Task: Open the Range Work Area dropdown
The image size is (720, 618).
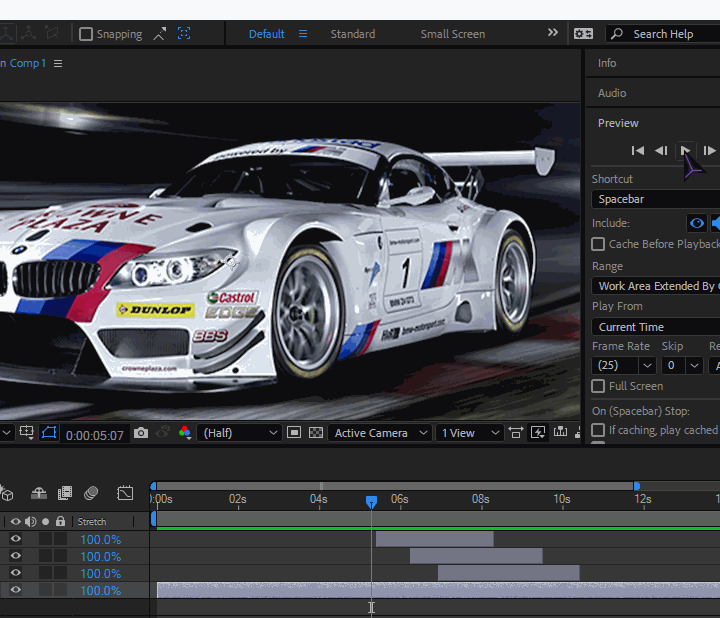Action: 656,286
